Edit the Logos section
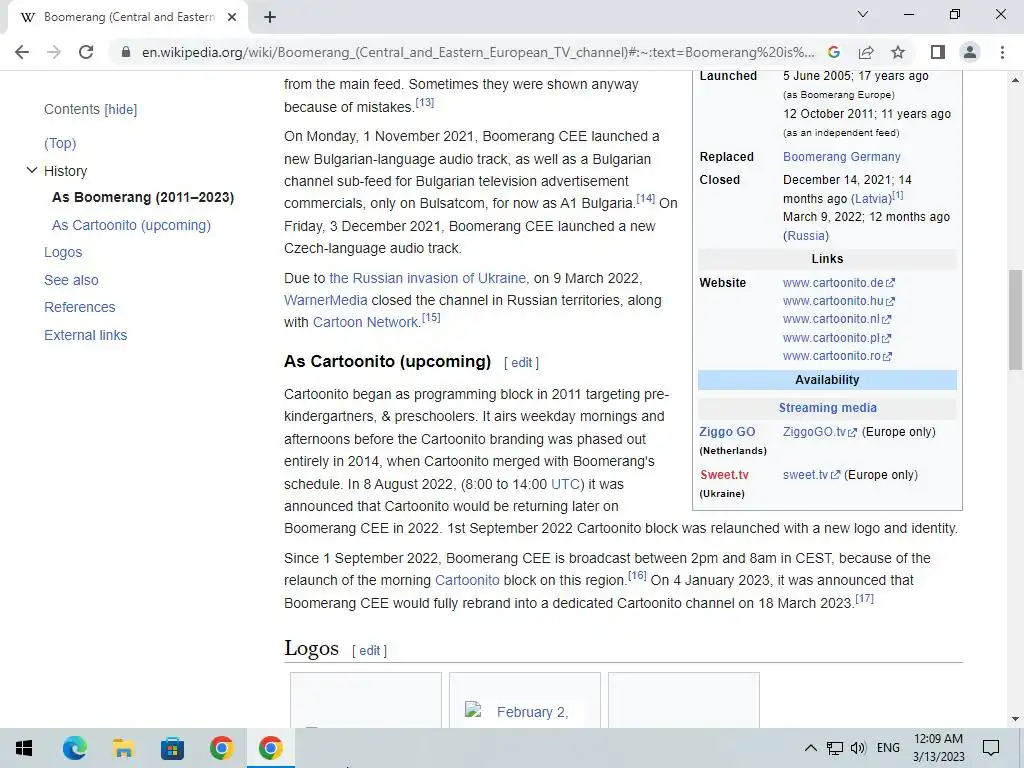 [x=370, y=650]
